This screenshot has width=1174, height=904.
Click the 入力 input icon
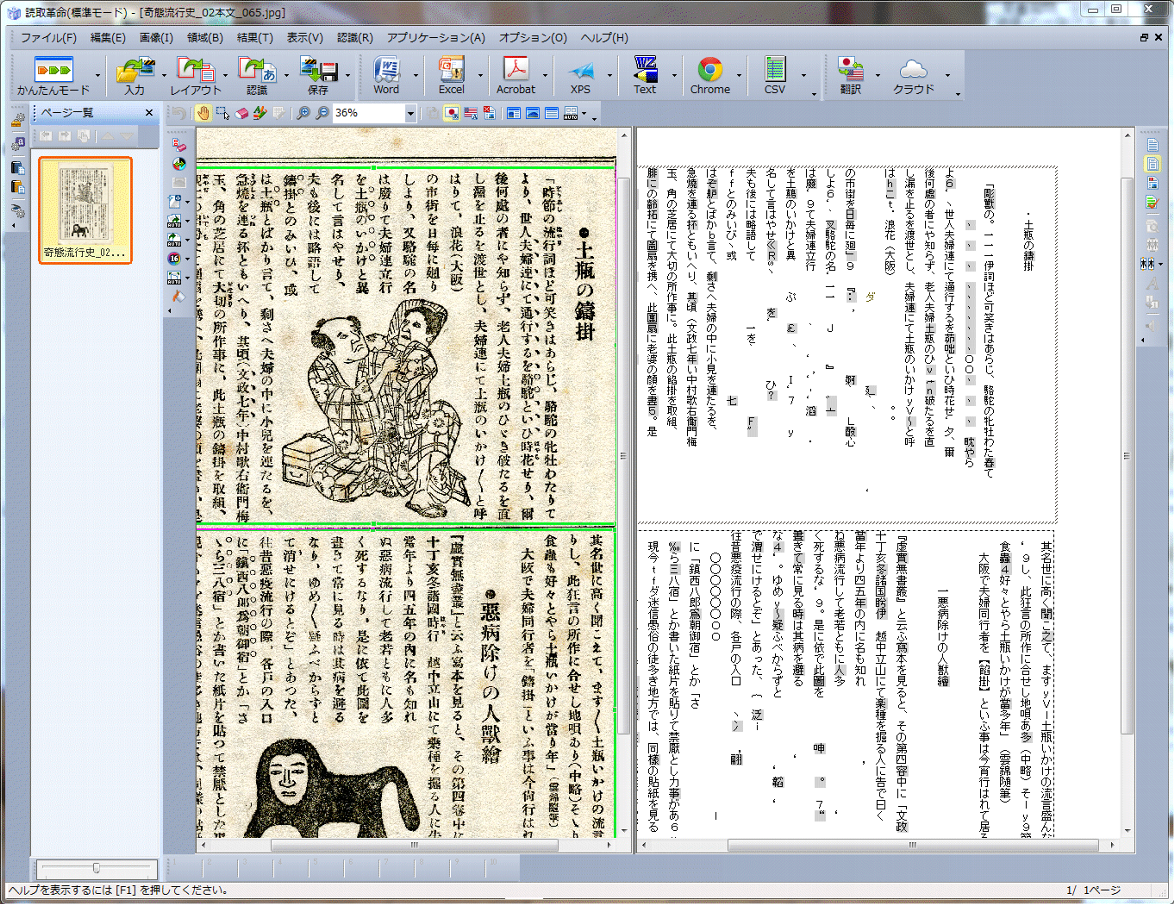click(x=135, y=76)
